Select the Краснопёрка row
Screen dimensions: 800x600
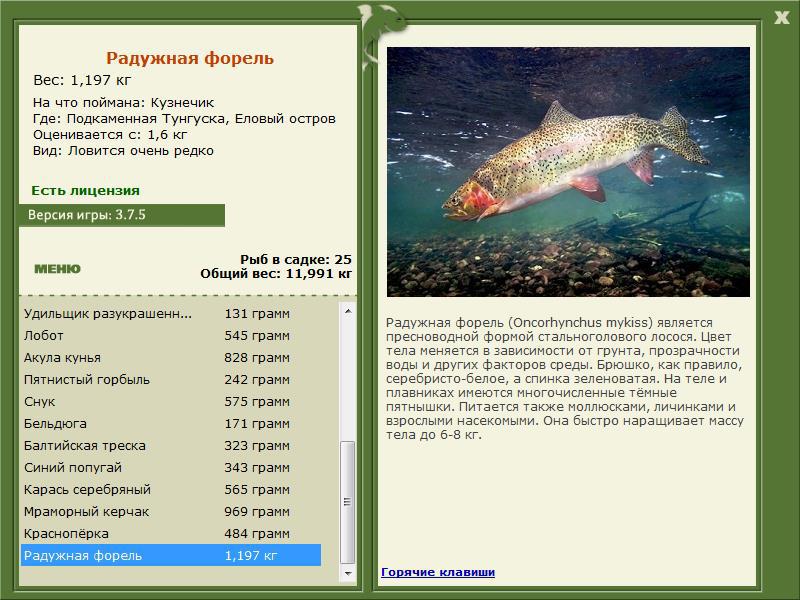[x=171, y=533]
